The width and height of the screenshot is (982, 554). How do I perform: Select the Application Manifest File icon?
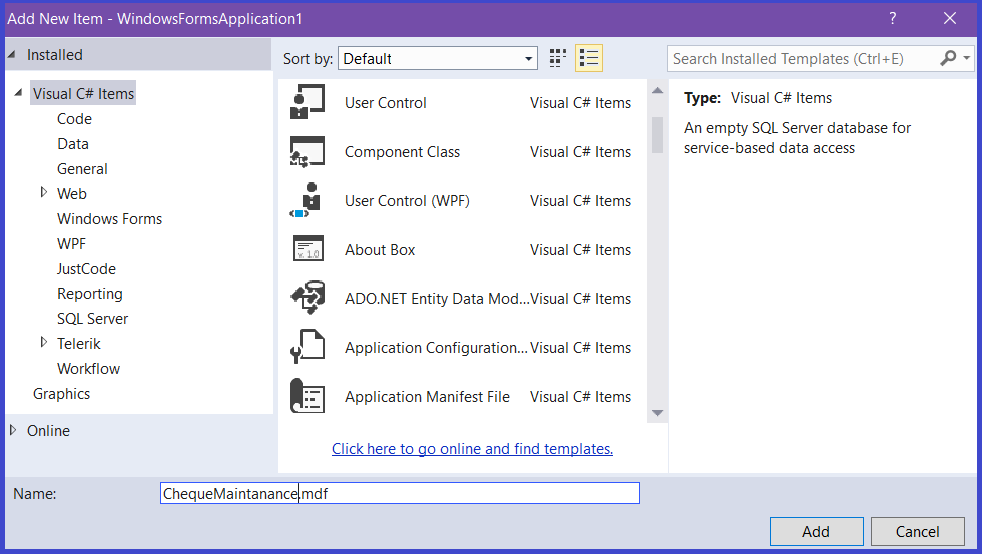tap(307, 397)
